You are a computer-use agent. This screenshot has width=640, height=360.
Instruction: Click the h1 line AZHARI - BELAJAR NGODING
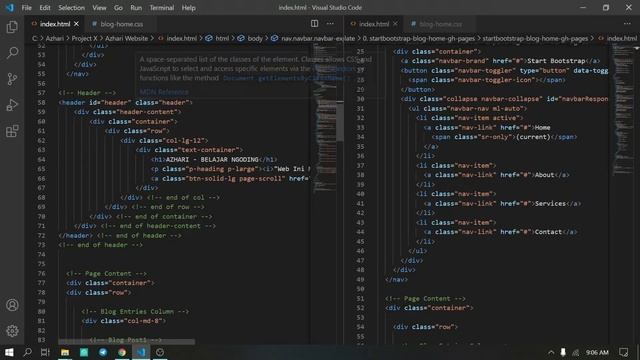[x=215, y=159]
